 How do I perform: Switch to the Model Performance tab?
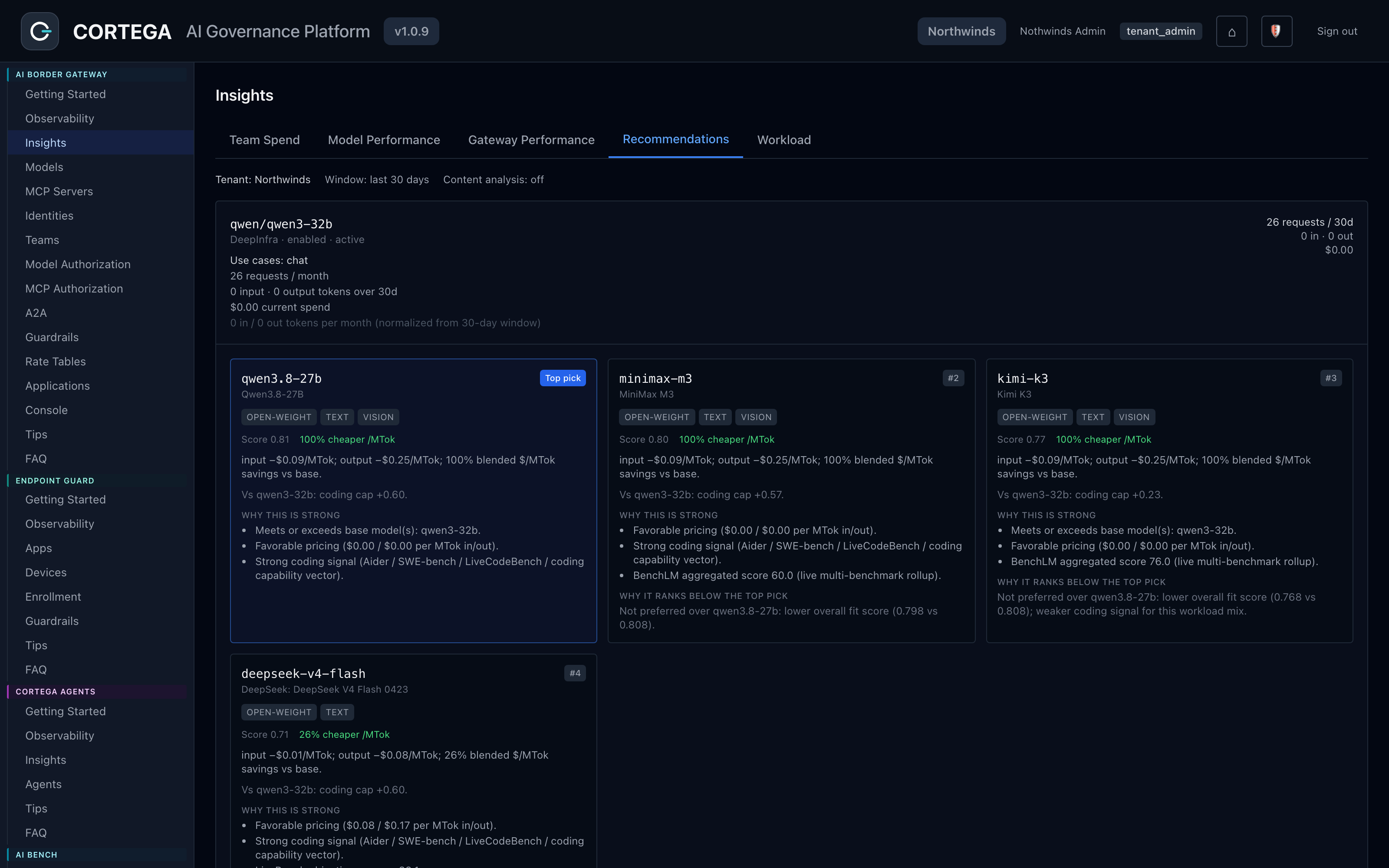point(384,140)
